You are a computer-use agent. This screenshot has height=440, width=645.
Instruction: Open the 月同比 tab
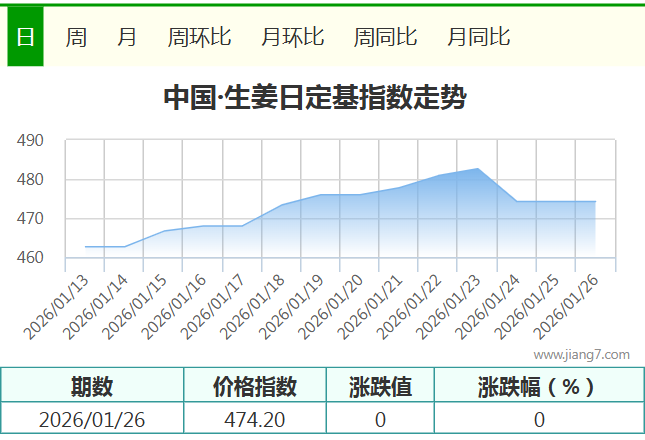pos(478,37)
